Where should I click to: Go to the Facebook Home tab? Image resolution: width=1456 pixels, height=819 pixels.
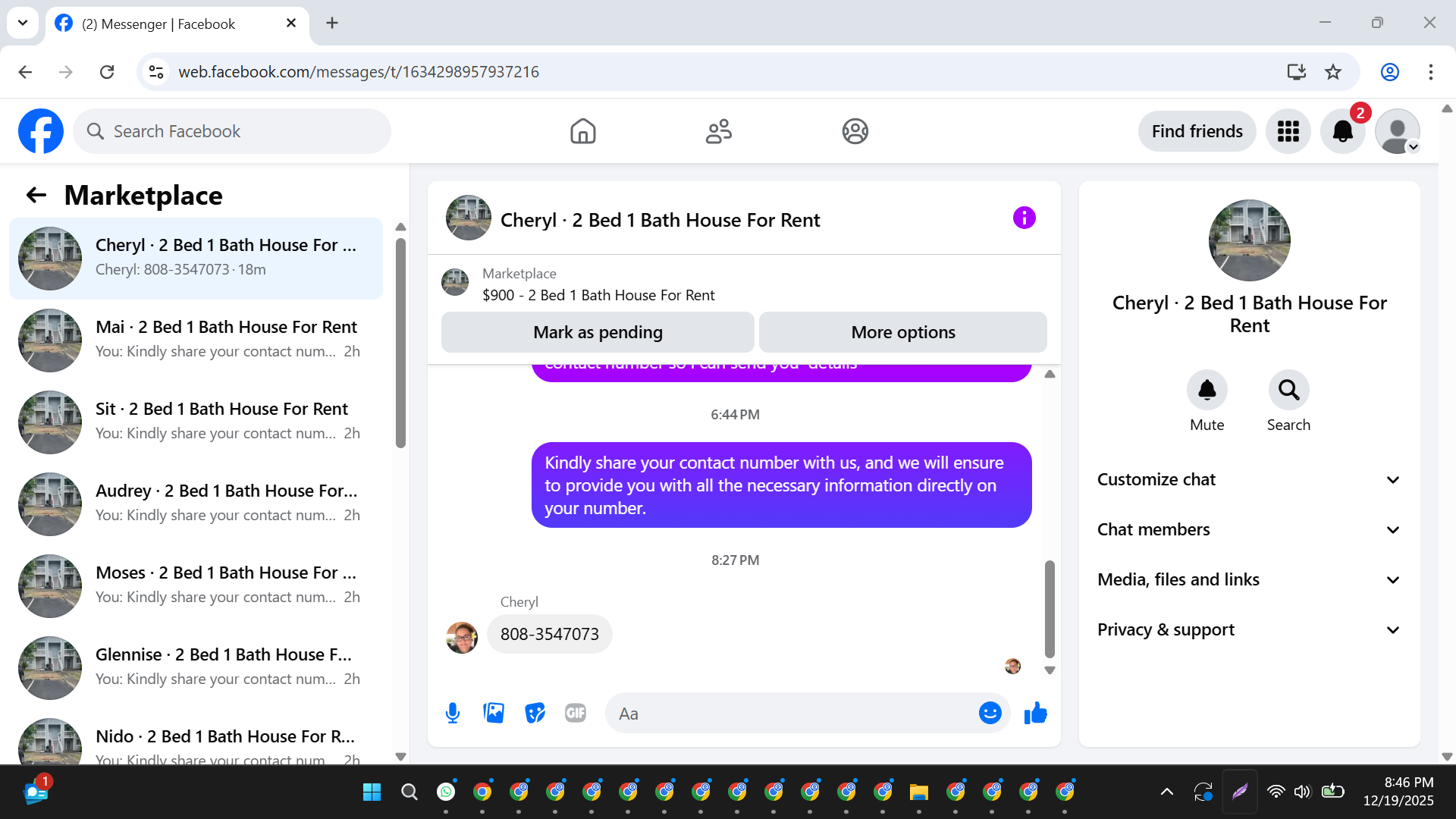pos(582,131)
